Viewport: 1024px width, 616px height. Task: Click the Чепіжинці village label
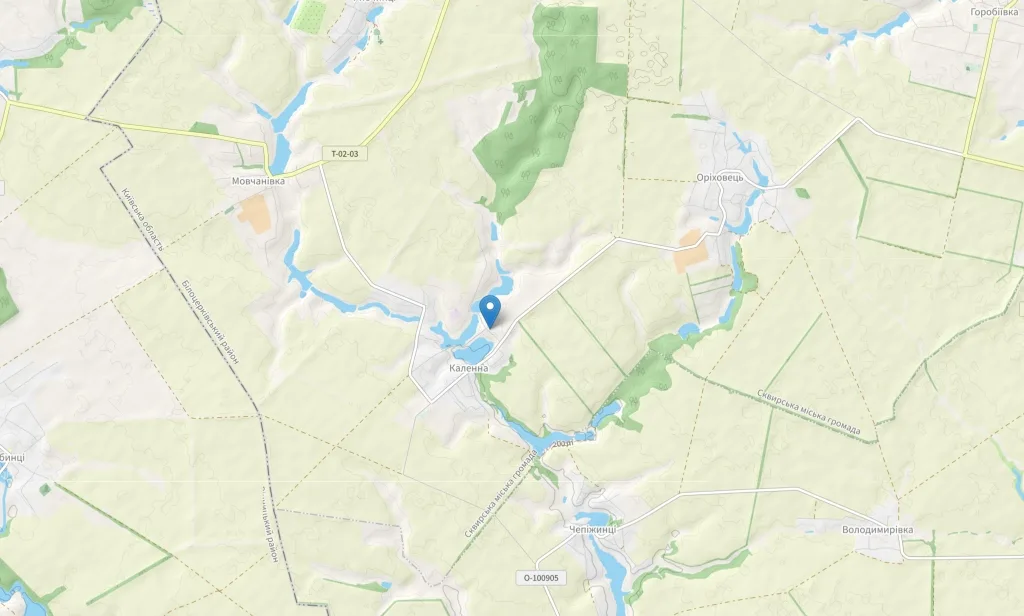tap(593, 530)
